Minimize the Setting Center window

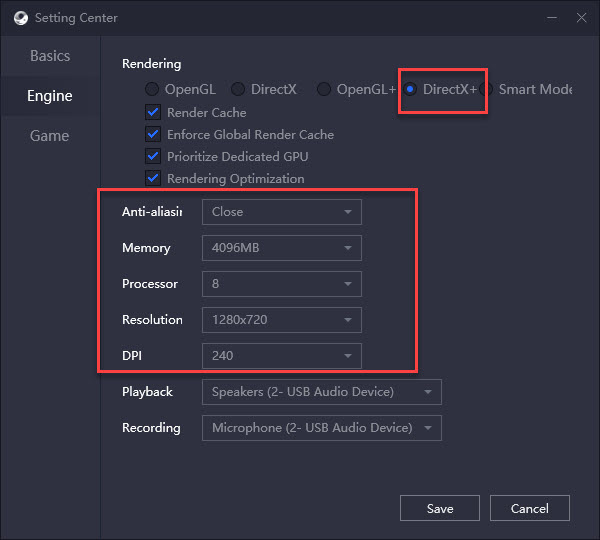pyautogui.click(x=547, y=18)
